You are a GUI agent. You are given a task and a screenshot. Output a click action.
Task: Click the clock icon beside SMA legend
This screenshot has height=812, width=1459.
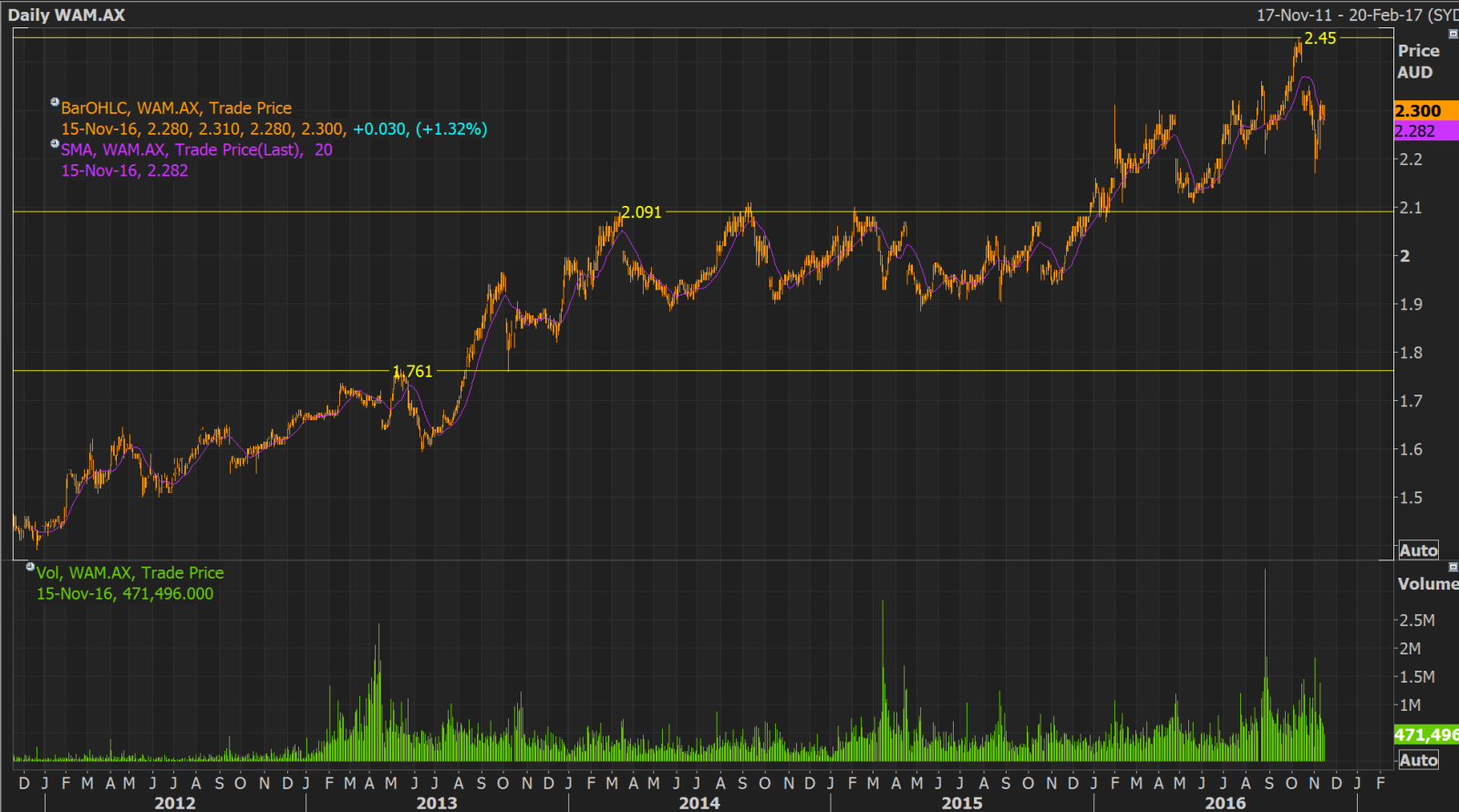[x=55, y=143]
